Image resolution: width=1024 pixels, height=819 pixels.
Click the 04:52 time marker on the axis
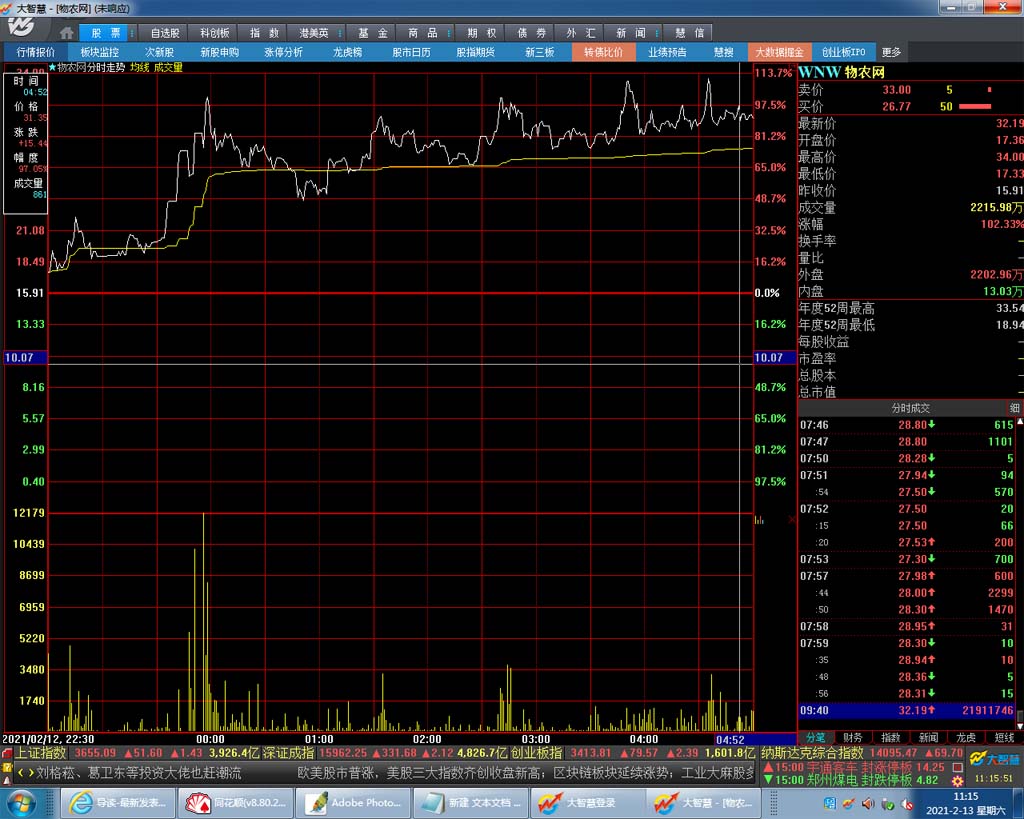pyautogui.click(x=730, y=740)
